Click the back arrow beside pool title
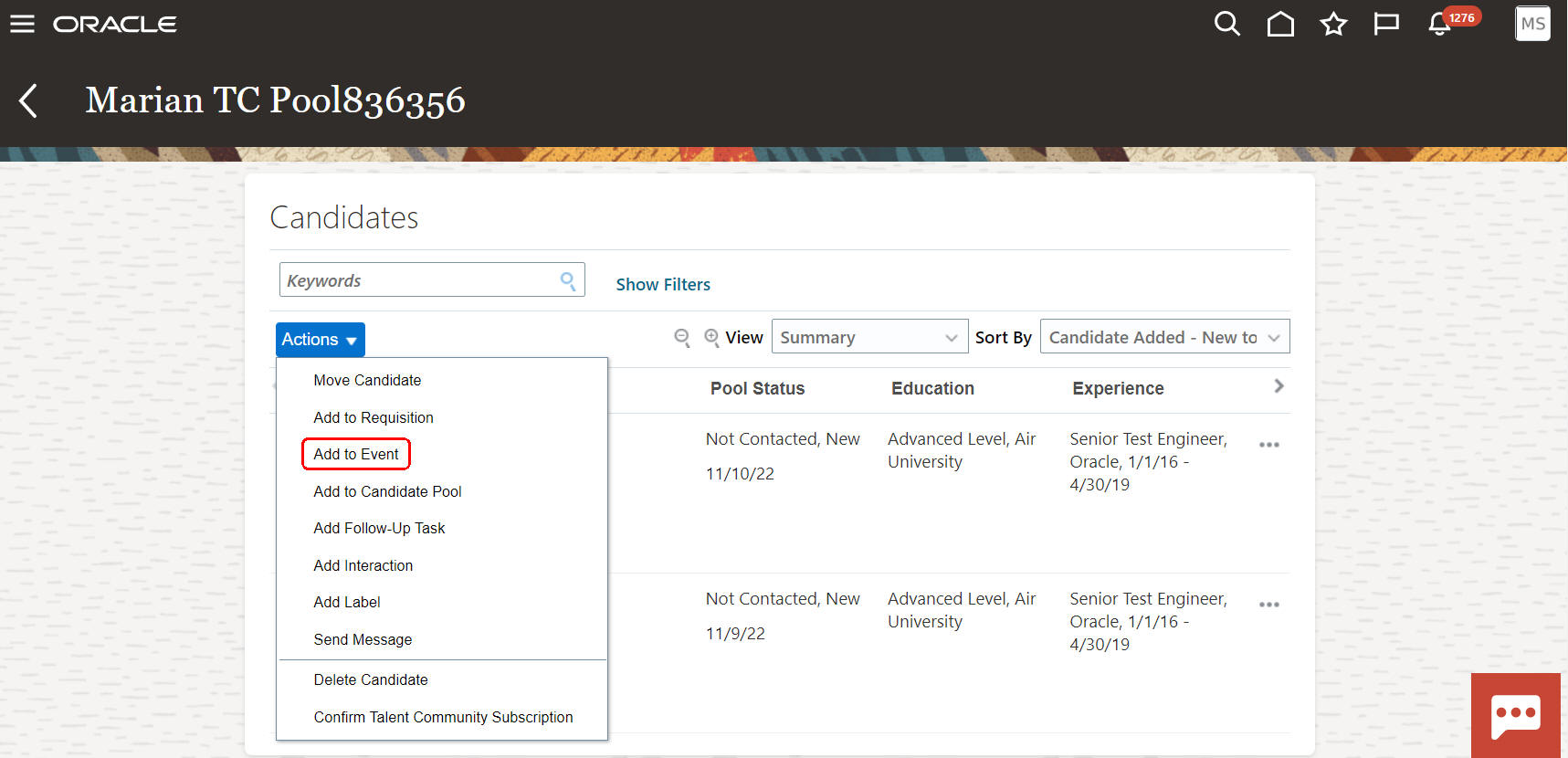1568x758 pixels. (x=28, y=100)
